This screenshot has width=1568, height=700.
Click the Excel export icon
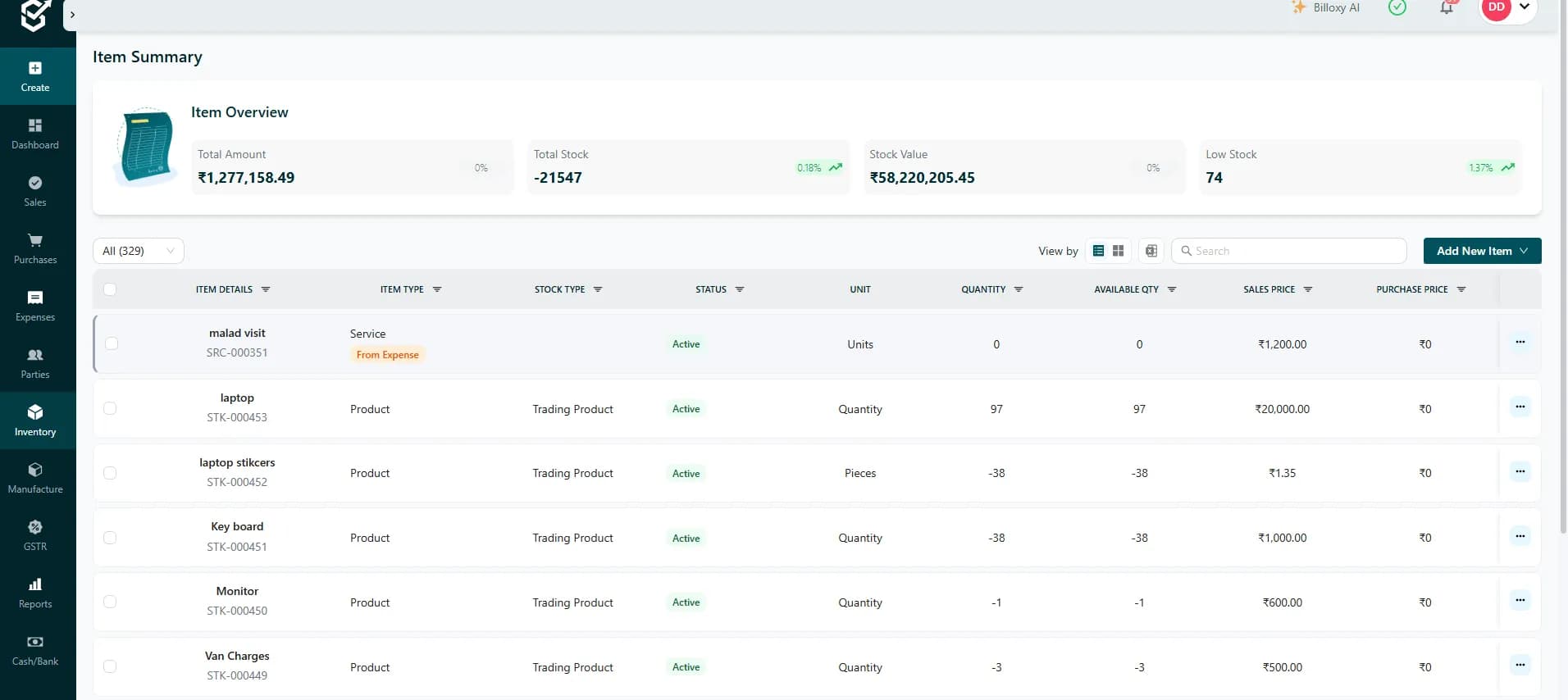[x=1151, y=251]
